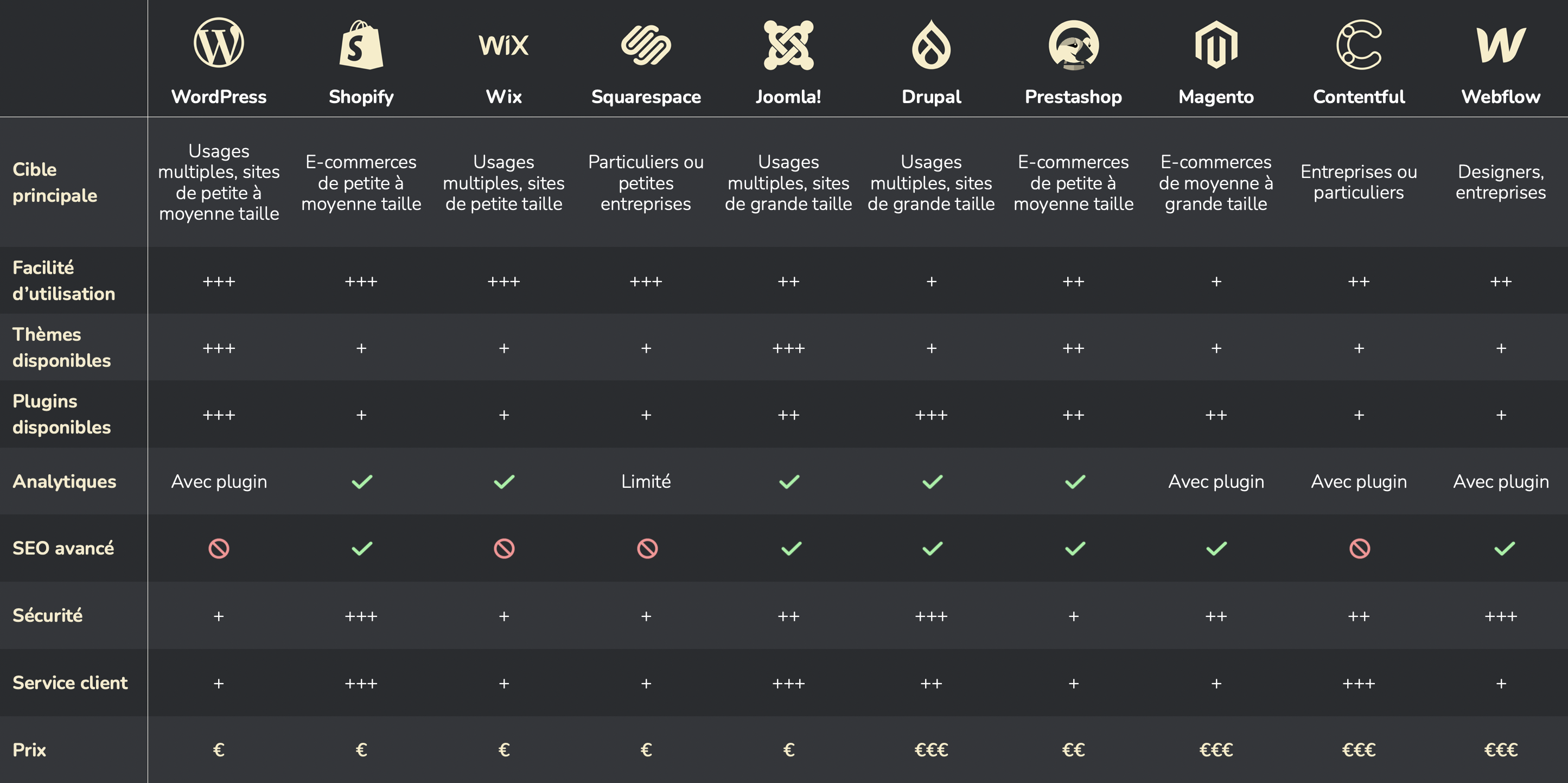Image resolution: width=1568 pixels, height=783 pixels.
Task: Click Drupal's '€€€' price cell
Action: click(x=930, y=749)
